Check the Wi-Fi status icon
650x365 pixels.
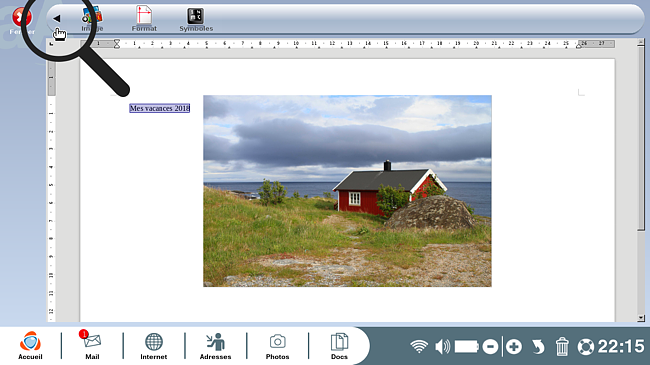(419, 346)
